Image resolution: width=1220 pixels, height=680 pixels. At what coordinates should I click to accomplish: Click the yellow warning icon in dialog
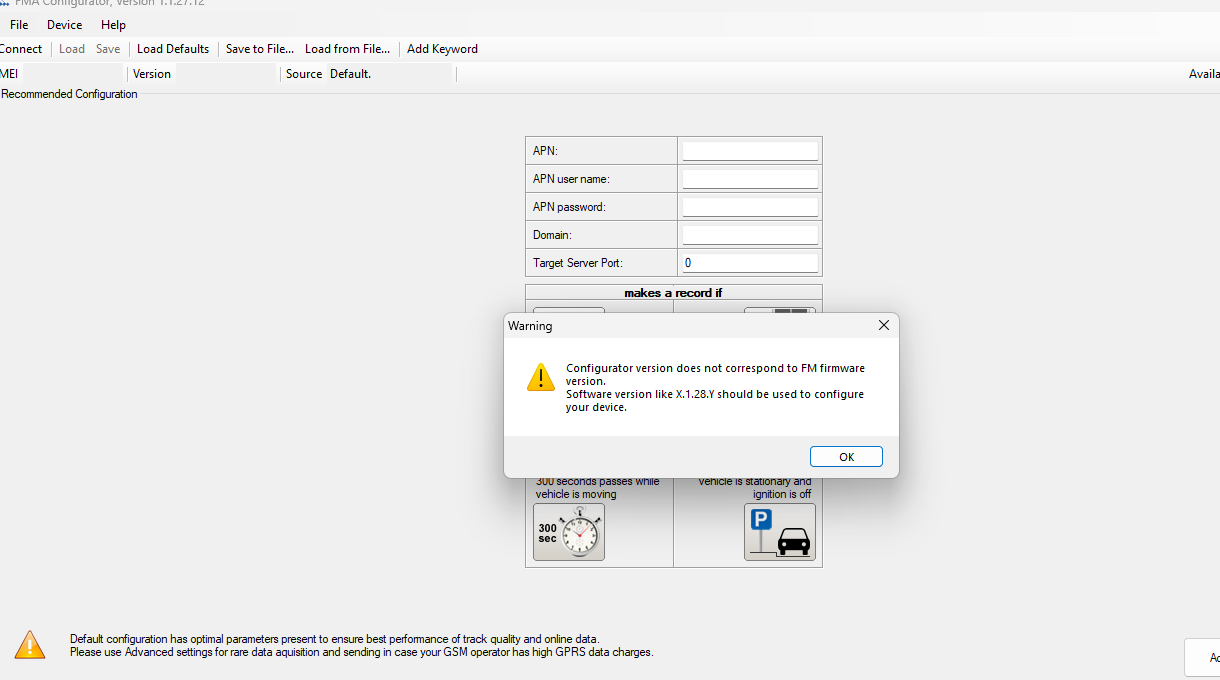541,377
